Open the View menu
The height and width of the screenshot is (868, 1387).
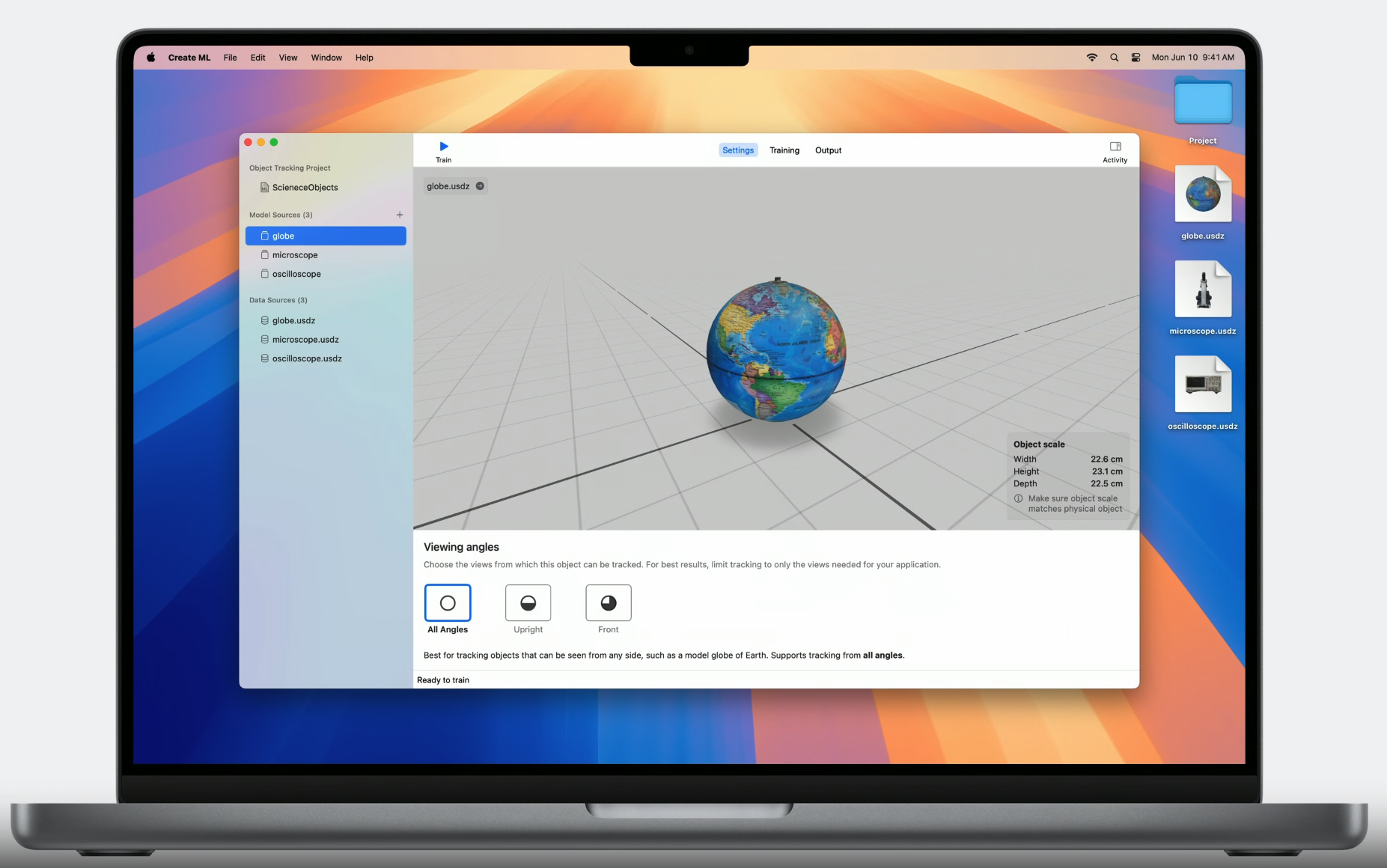pos(288,58)
